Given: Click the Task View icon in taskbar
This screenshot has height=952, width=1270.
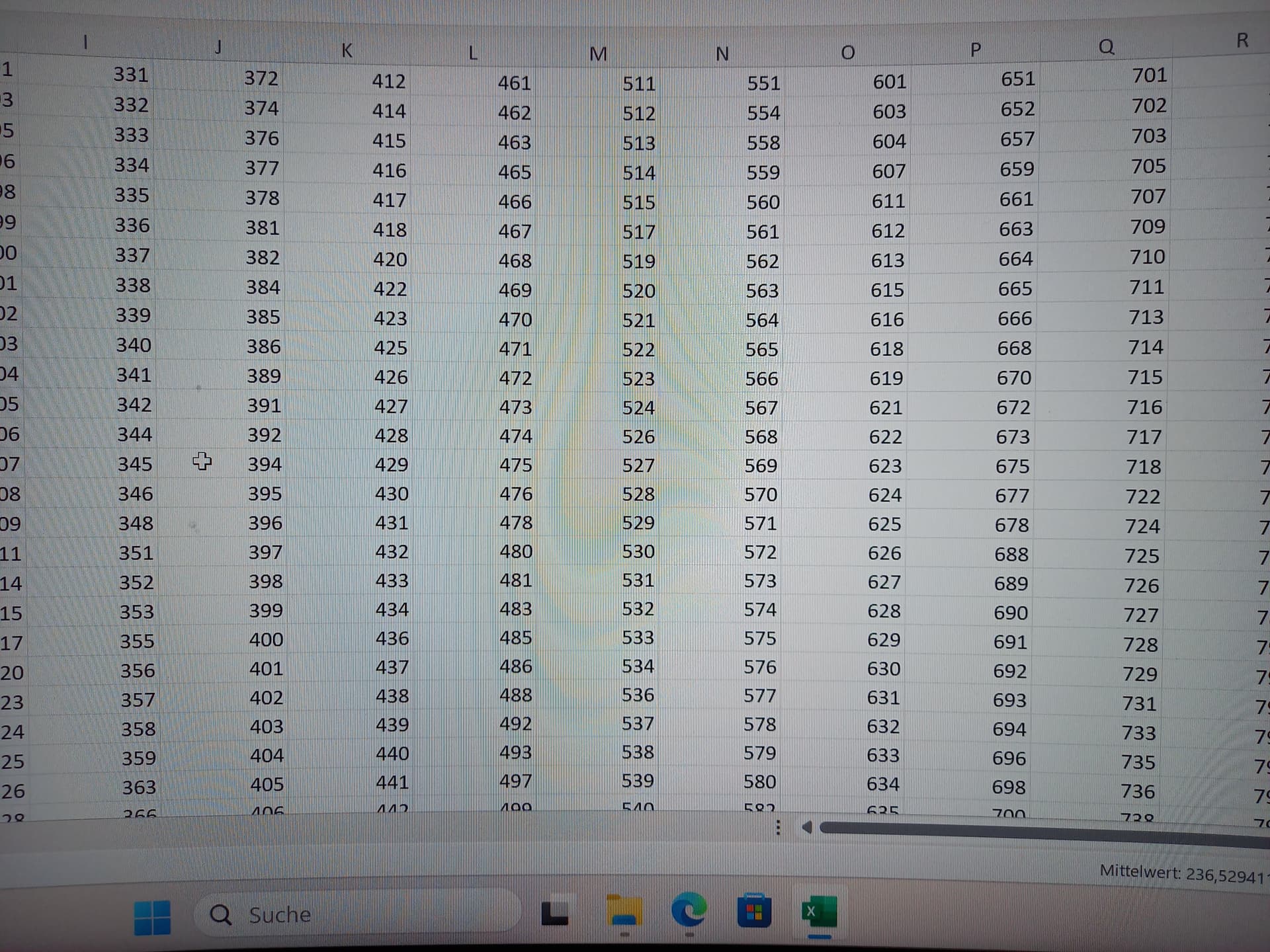Looking at the screenshot, I should pos(554,913).
